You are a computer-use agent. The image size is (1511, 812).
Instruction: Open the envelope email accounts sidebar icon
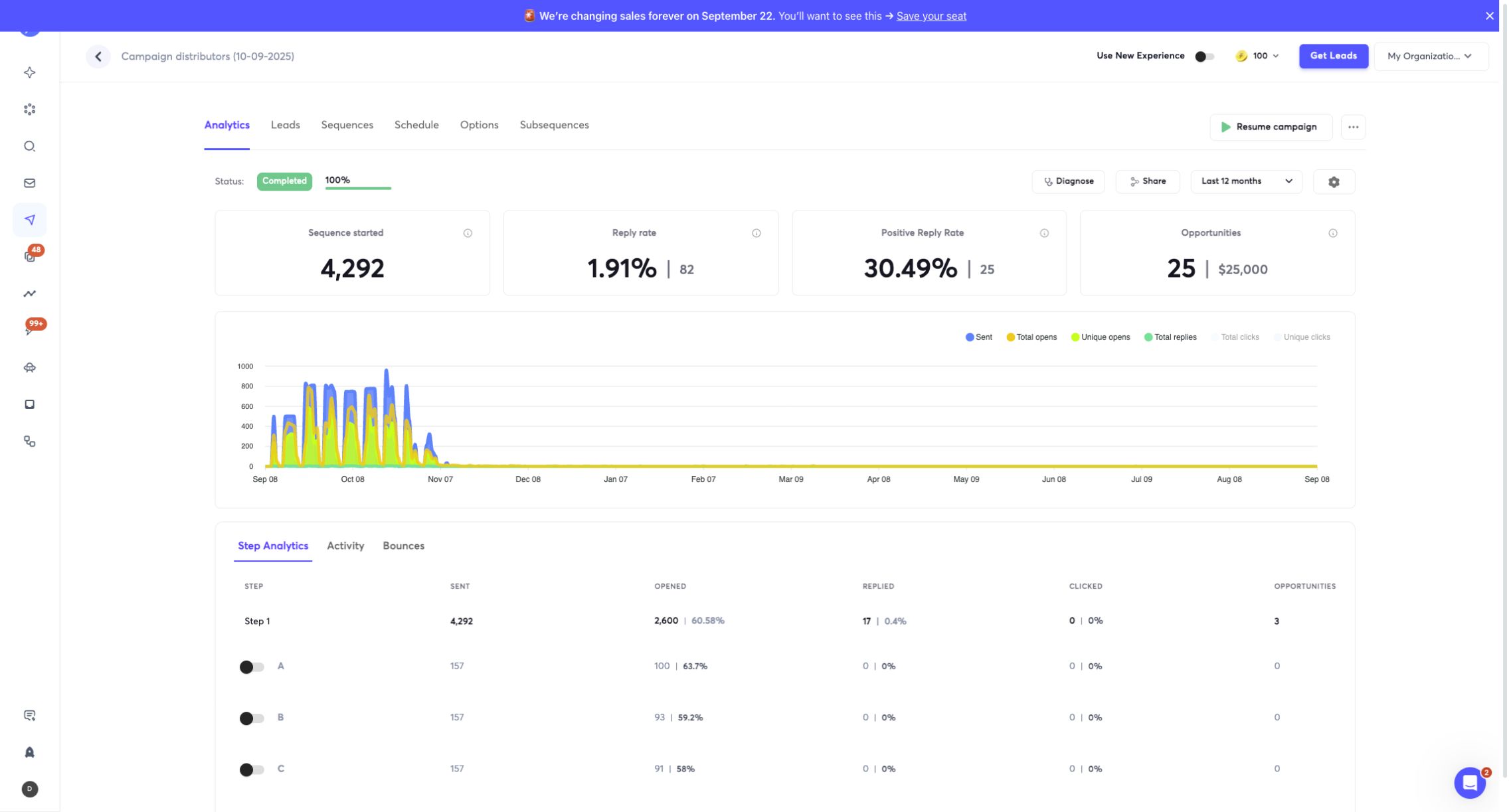(x=29, y=183)
